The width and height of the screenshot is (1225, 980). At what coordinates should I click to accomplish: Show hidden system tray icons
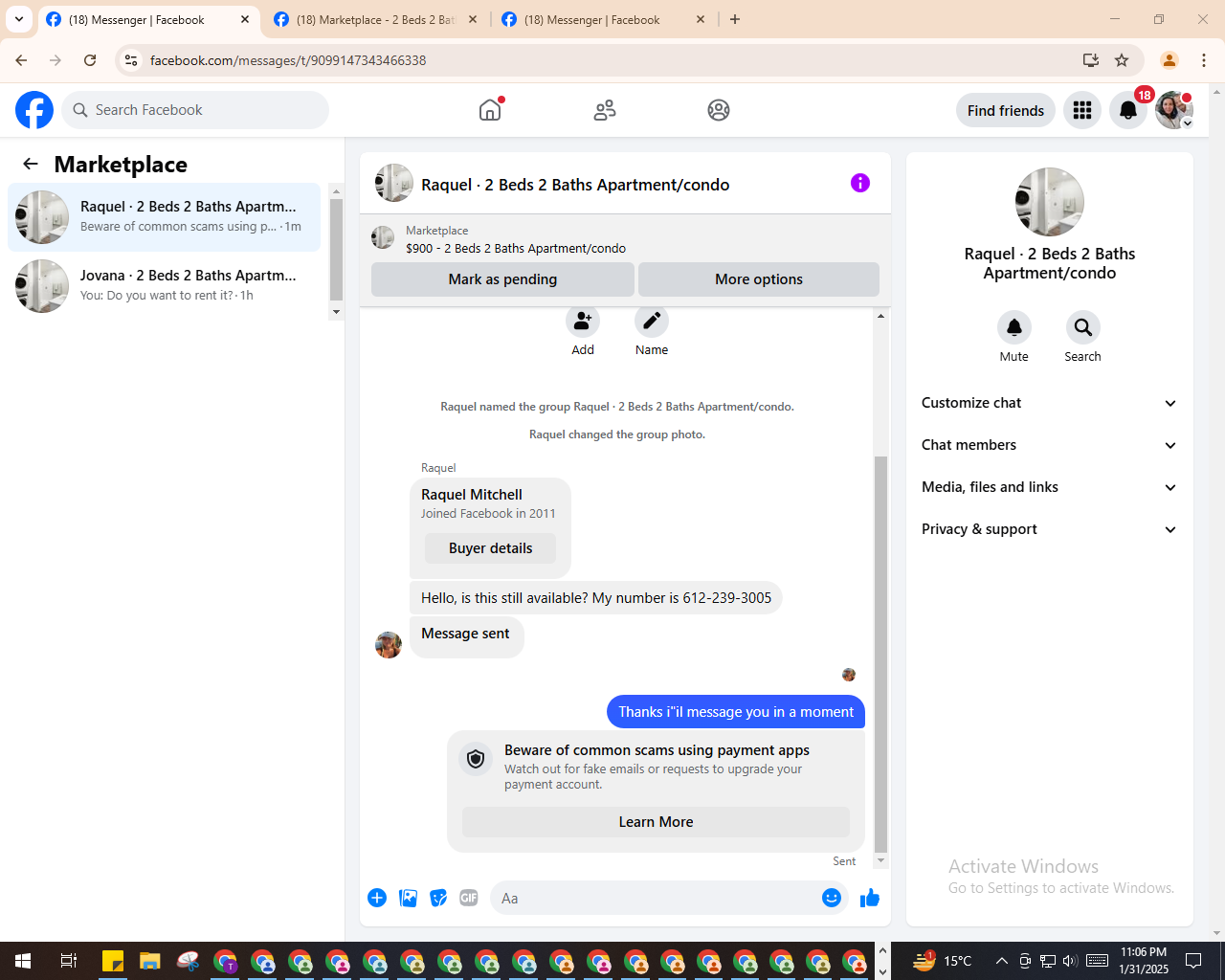(1001, 961)
